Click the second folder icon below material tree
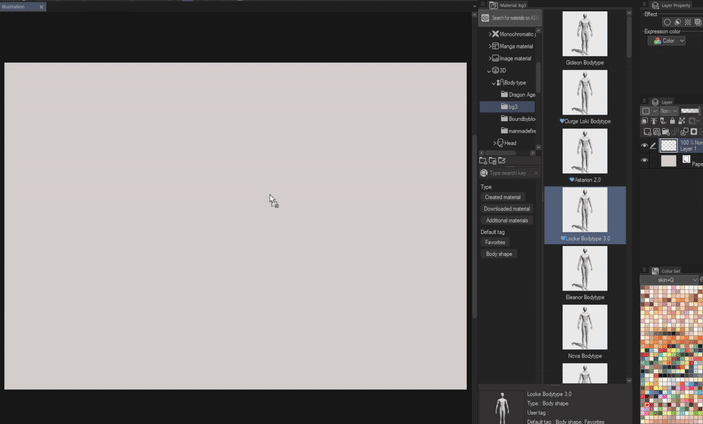 [492, 160]
